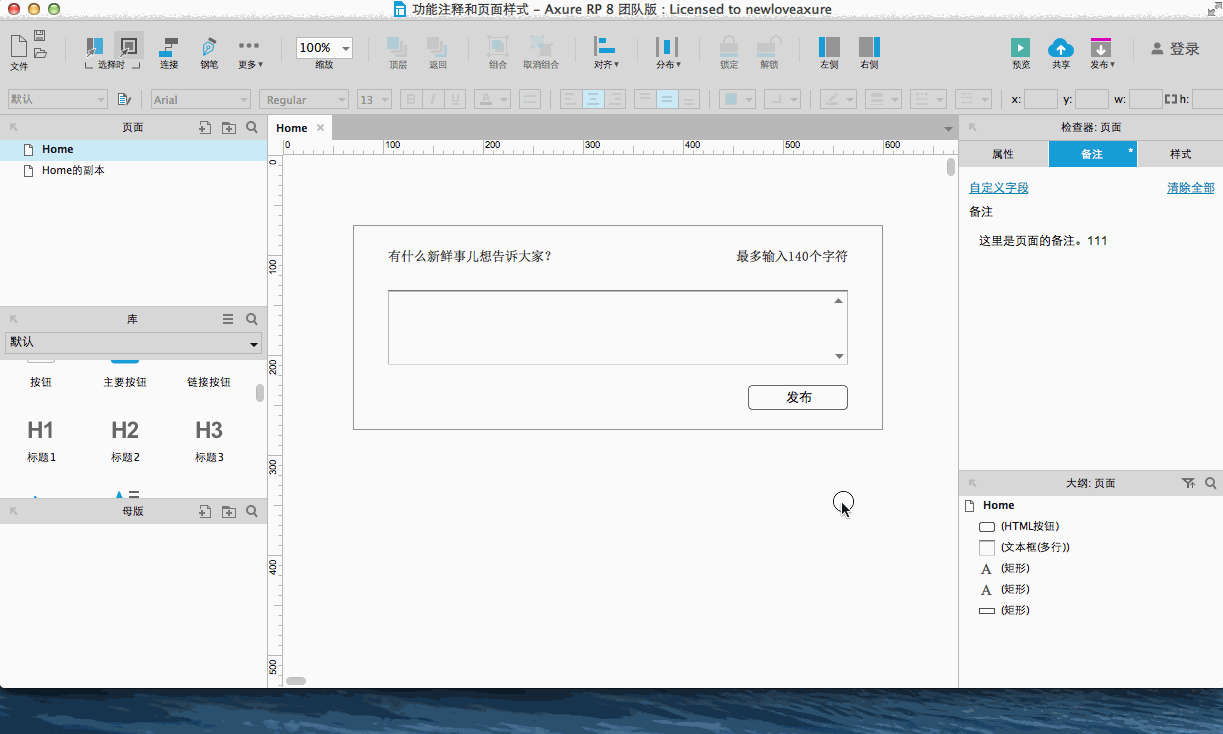Viewport: 1223px width, 734px height.
Task: Open the 100% zoom dropdown
Action: point(324,48)
